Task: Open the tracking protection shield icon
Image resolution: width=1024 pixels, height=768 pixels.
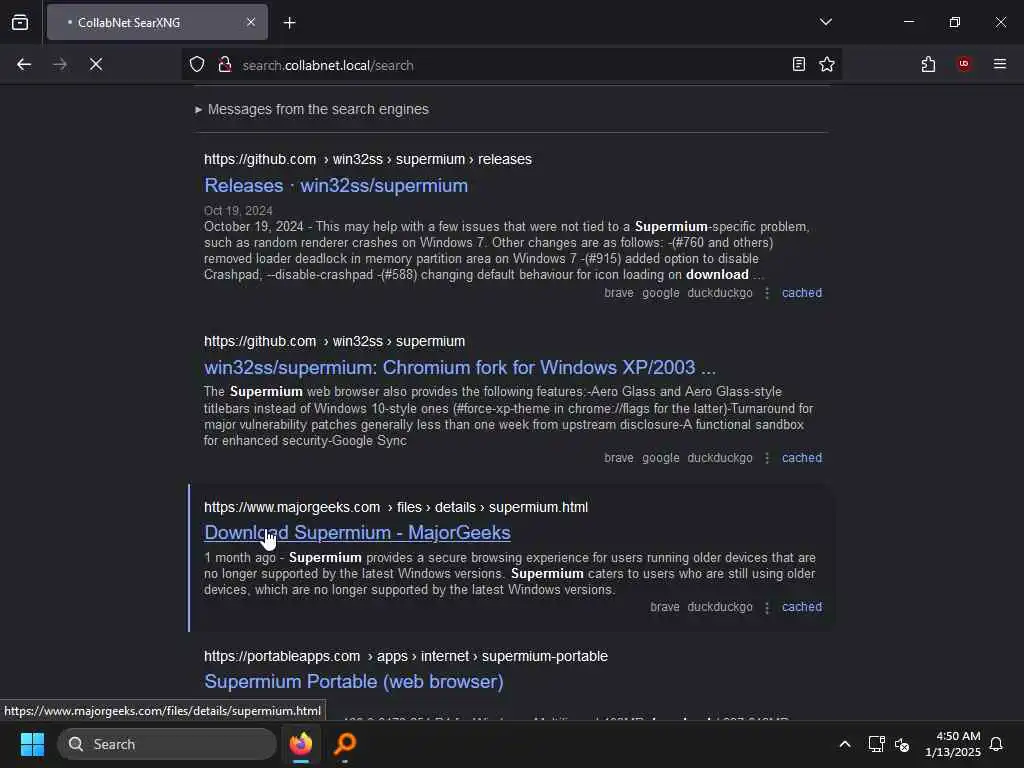Action: tap(197, 65)
